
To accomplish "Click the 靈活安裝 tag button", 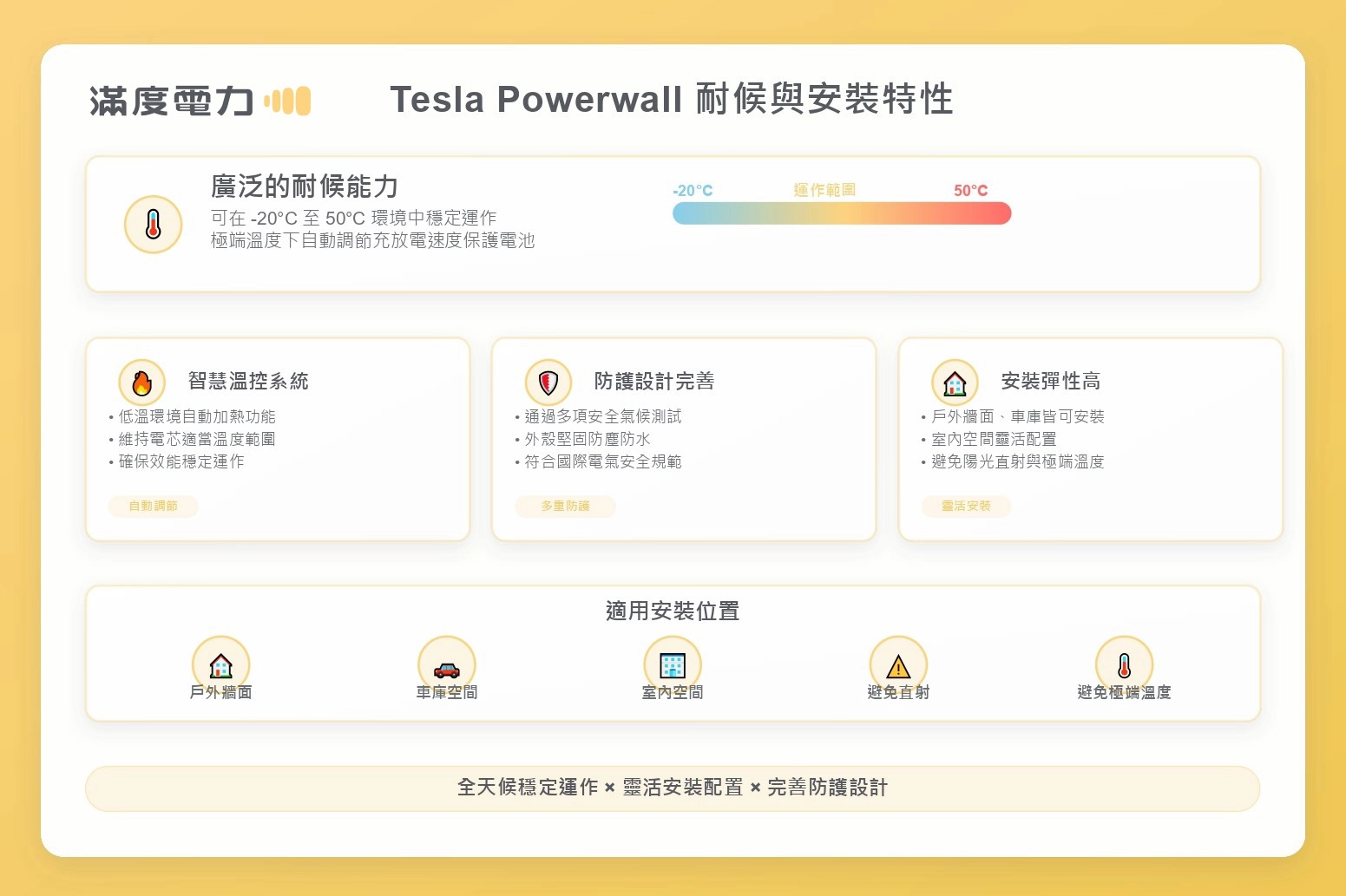I will point(966,506).
